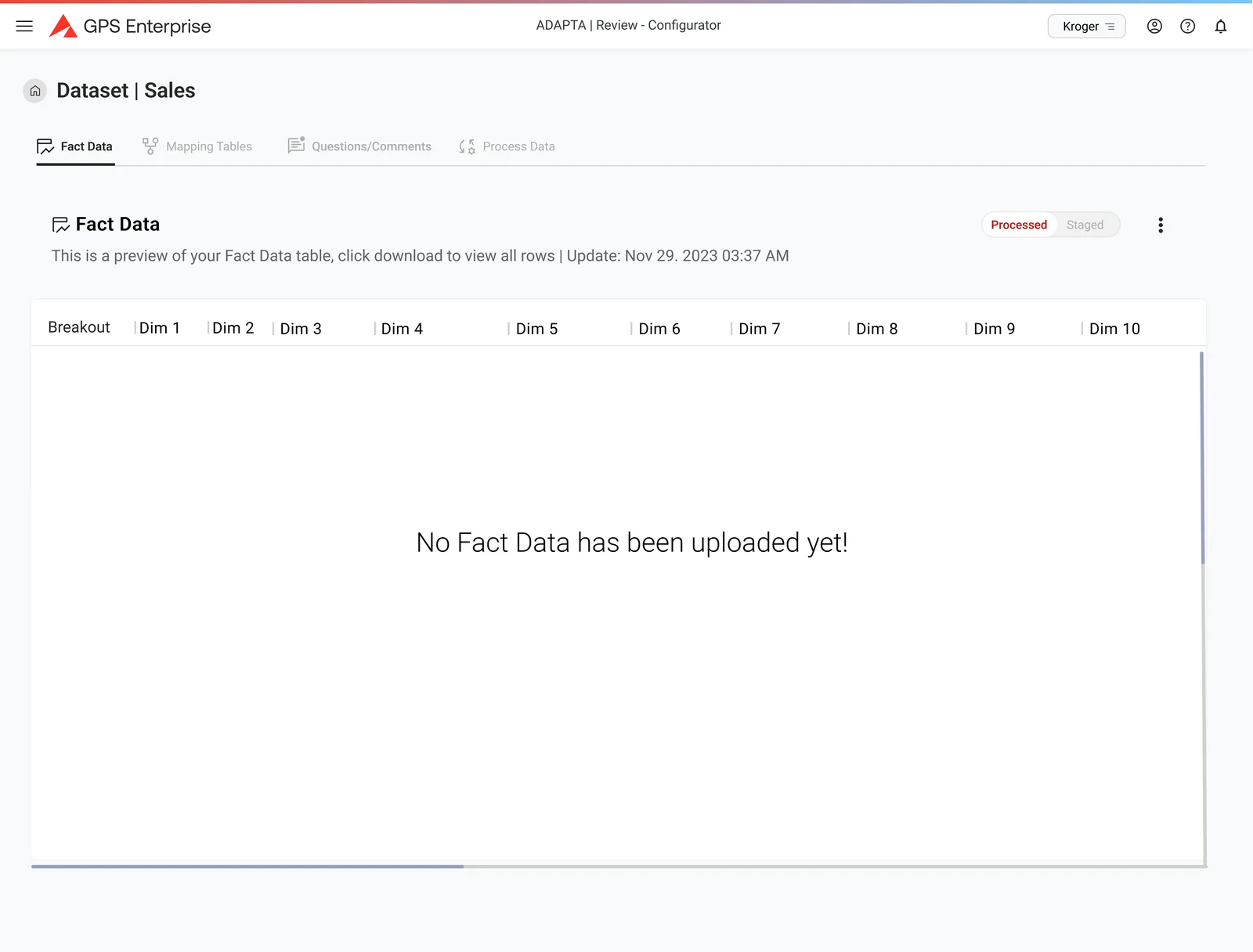Open the Process Data tab
Image resolution: width=1253 pixels, height=952 pixels.
(x=507, y=146)
